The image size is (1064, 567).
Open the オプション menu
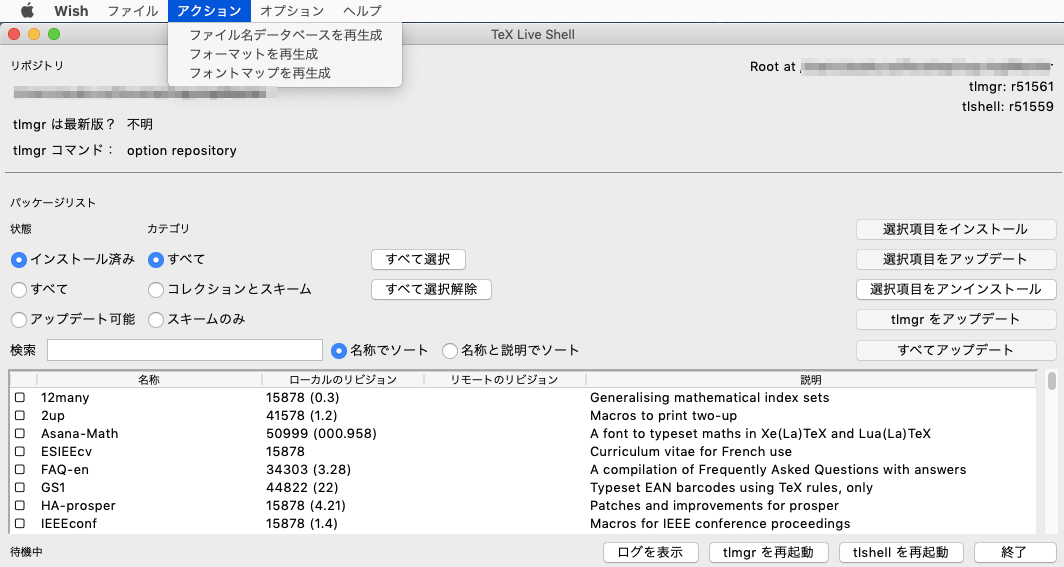click(x=292, y=11)
